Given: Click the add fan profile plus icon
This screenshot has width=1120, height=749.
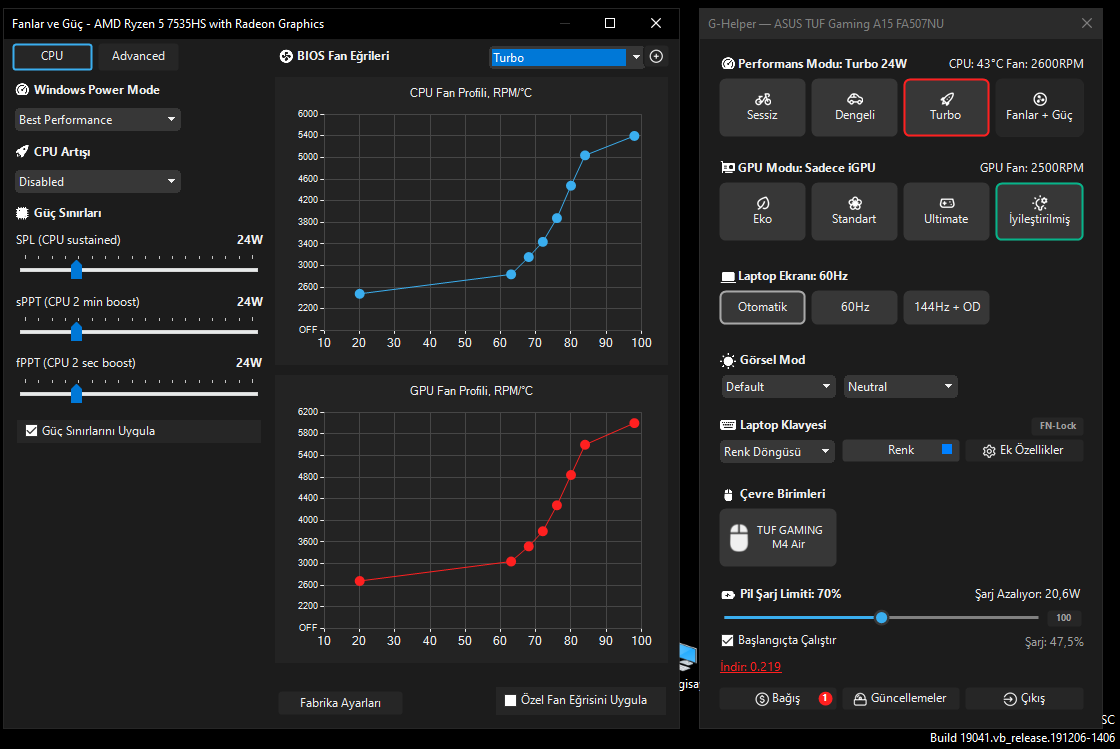Looking at the screenshot, I should click(656, 56).
